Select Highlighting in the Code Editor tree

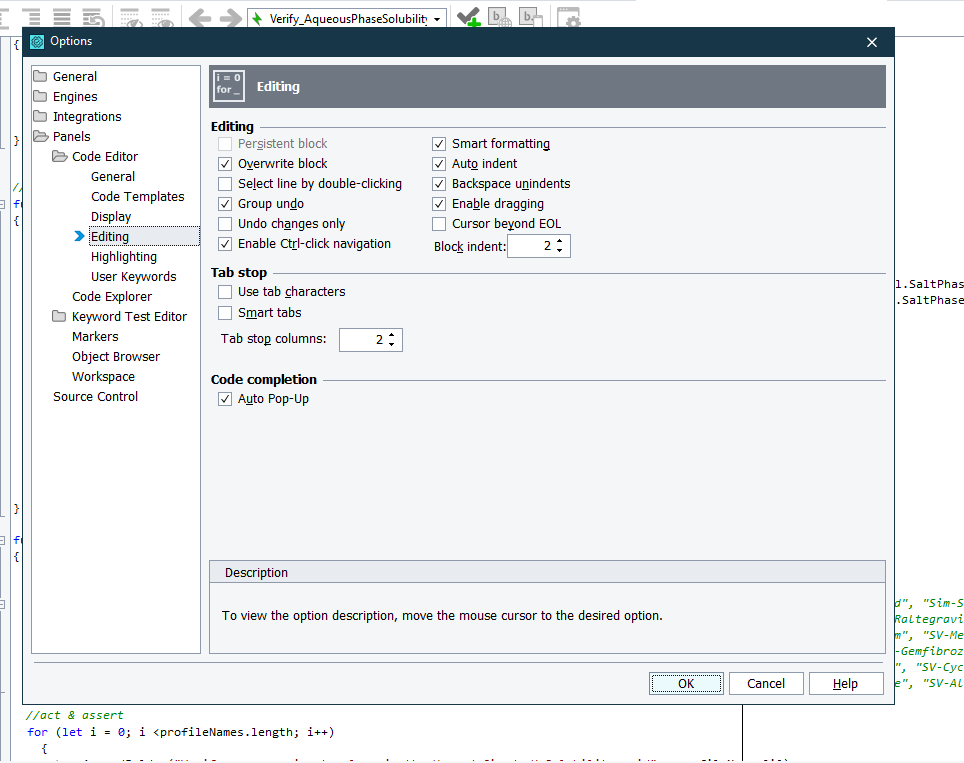(x=124, y=256)
